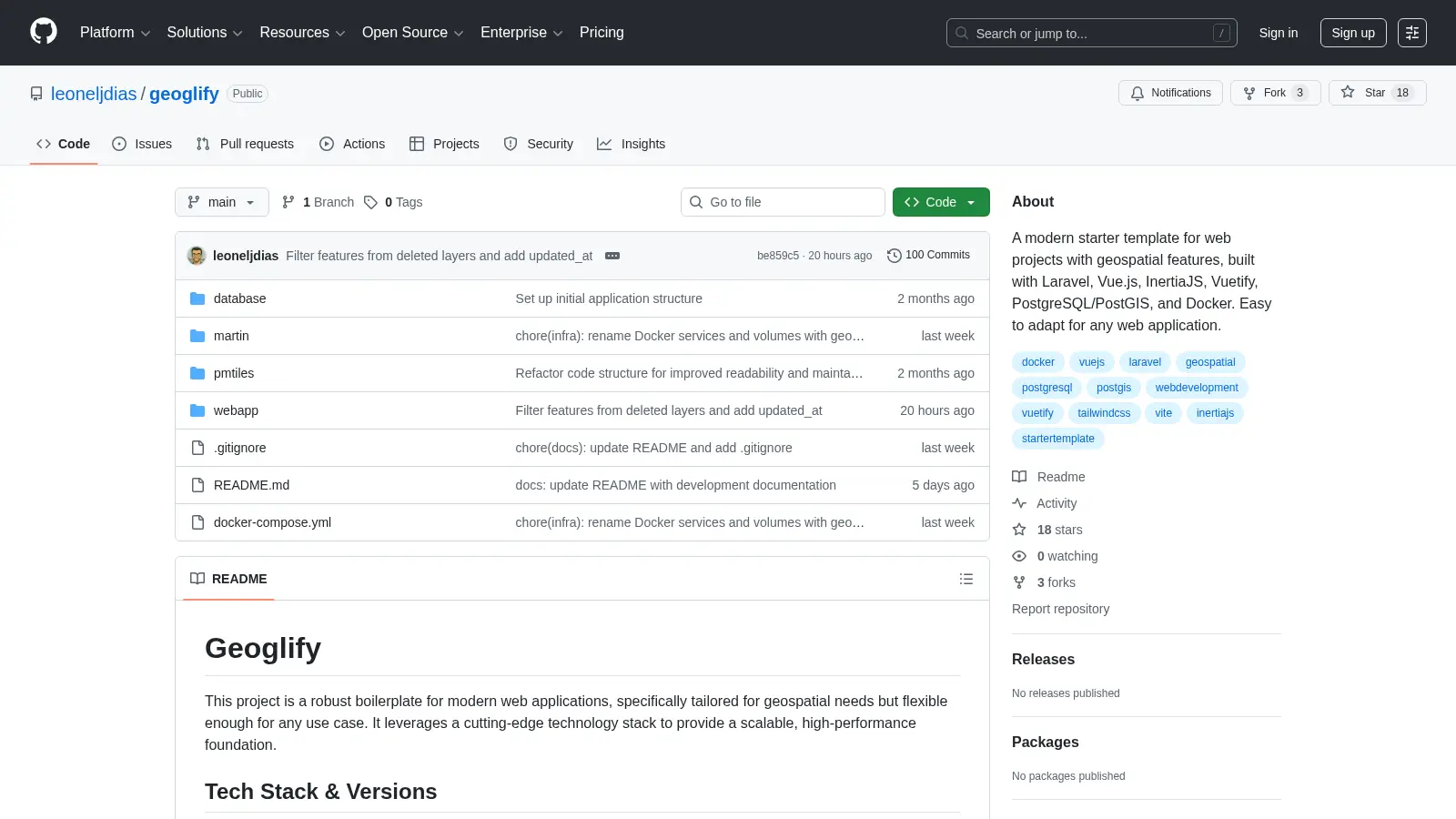The width and height of the screenshot is (1456, 819).
Task: Click the geospatial topic tag
Action: (1210, 362)
